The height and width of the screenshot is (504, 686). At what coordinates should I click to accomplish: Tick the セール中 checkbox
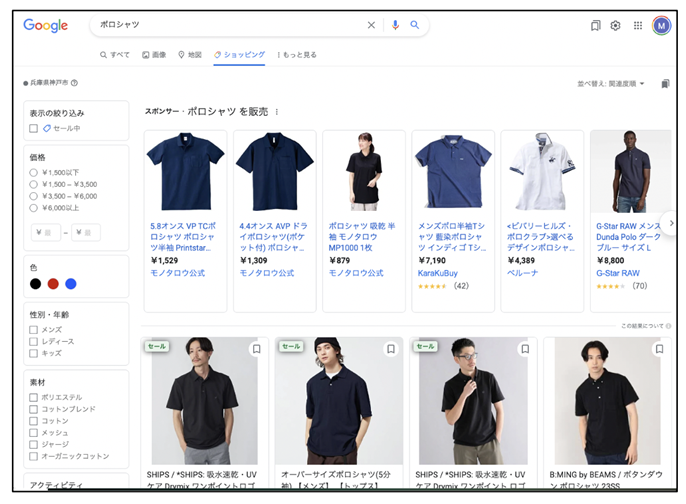click(34, 128)
